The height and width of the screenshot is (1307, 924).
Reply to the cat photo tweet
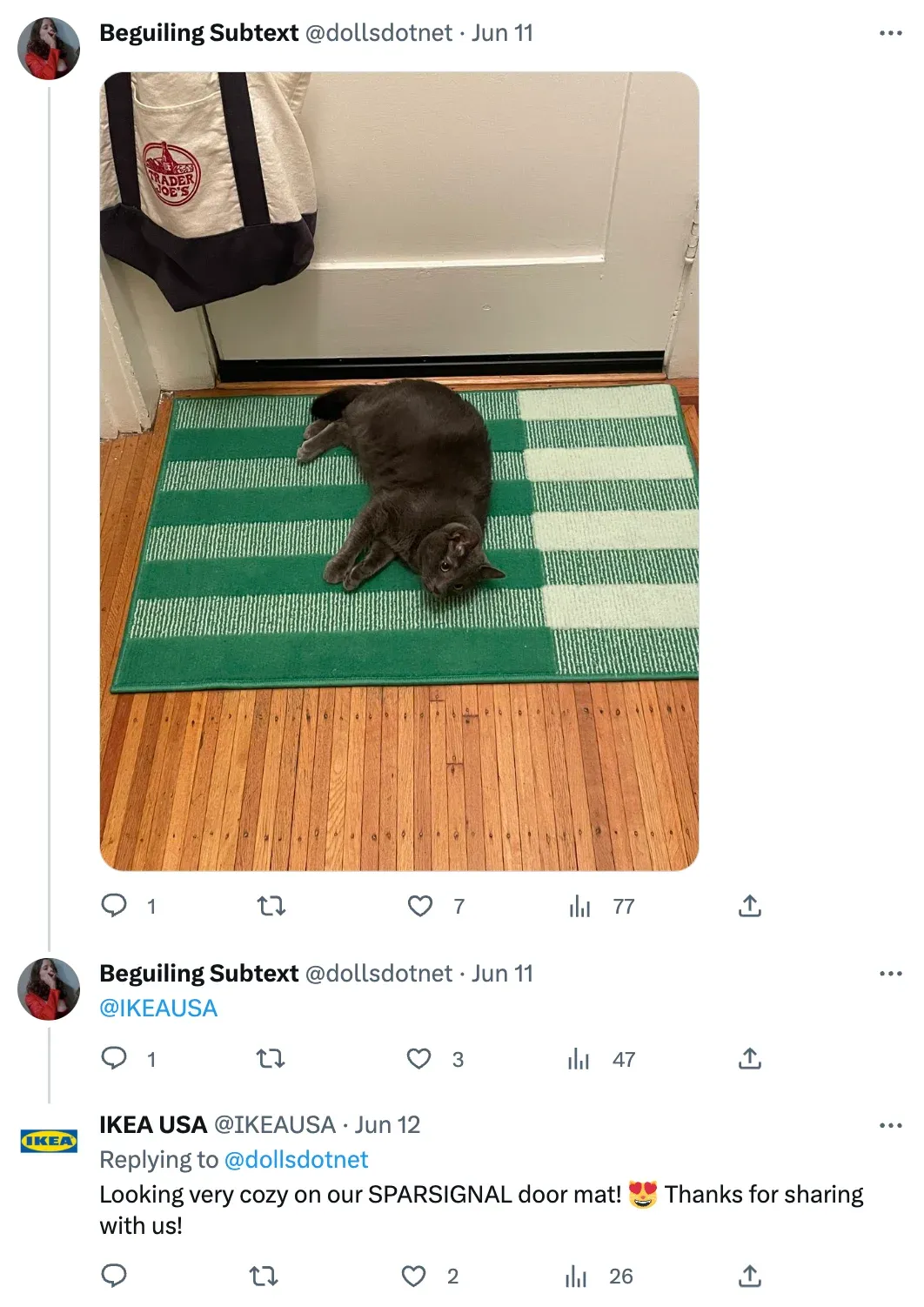[114, 906]
